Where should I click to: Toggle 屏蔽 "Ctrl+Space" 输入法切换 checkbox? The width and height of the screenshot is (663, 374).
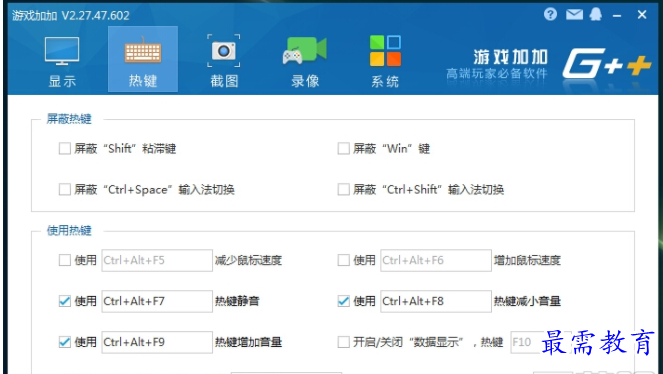(x=65, y=189)
